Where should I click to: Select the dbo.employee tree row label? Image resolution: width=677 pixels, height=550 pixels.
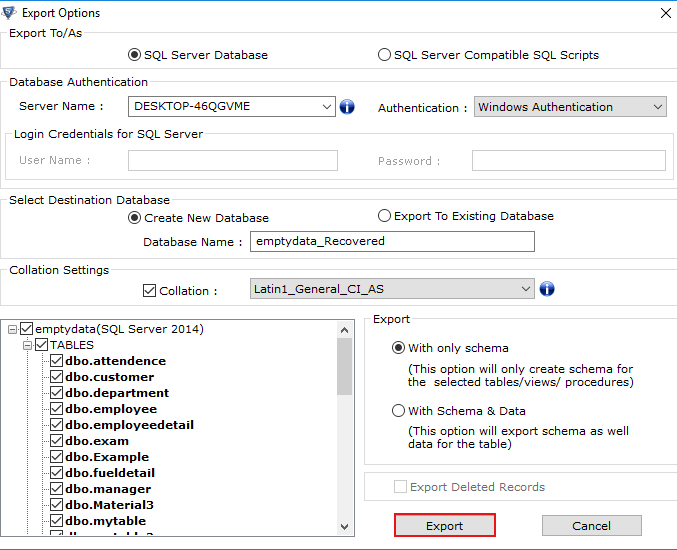pos(111,408)
